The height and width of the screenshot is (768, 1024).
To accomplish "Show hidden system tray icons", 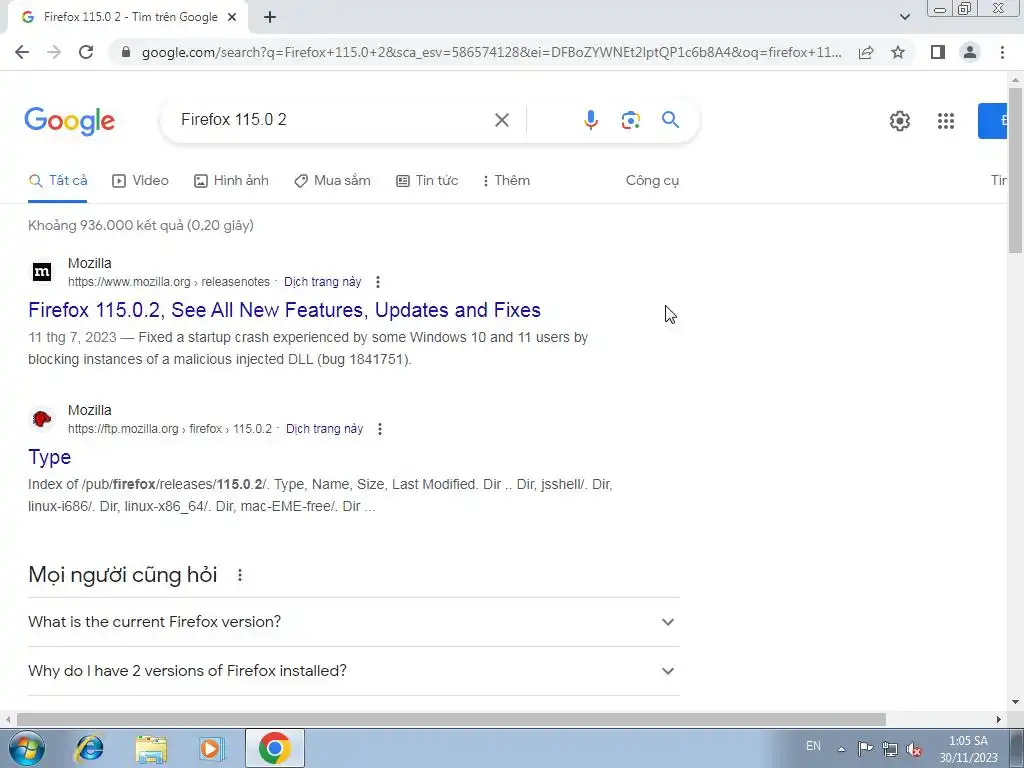I will coord(841,749).
